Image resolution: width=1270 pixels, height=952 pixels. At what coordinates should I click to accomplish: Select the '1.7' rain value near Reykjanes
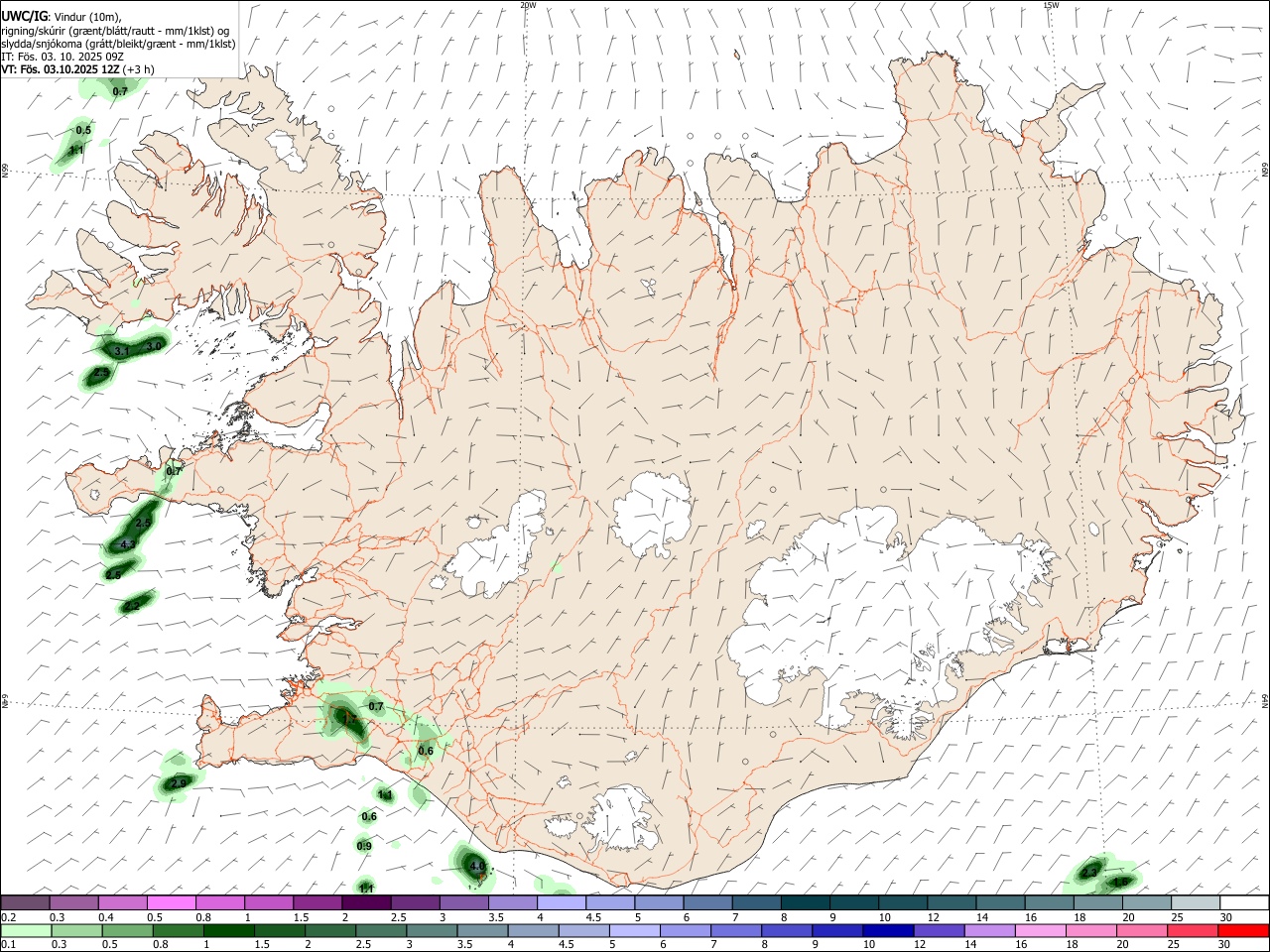(348, 718)
